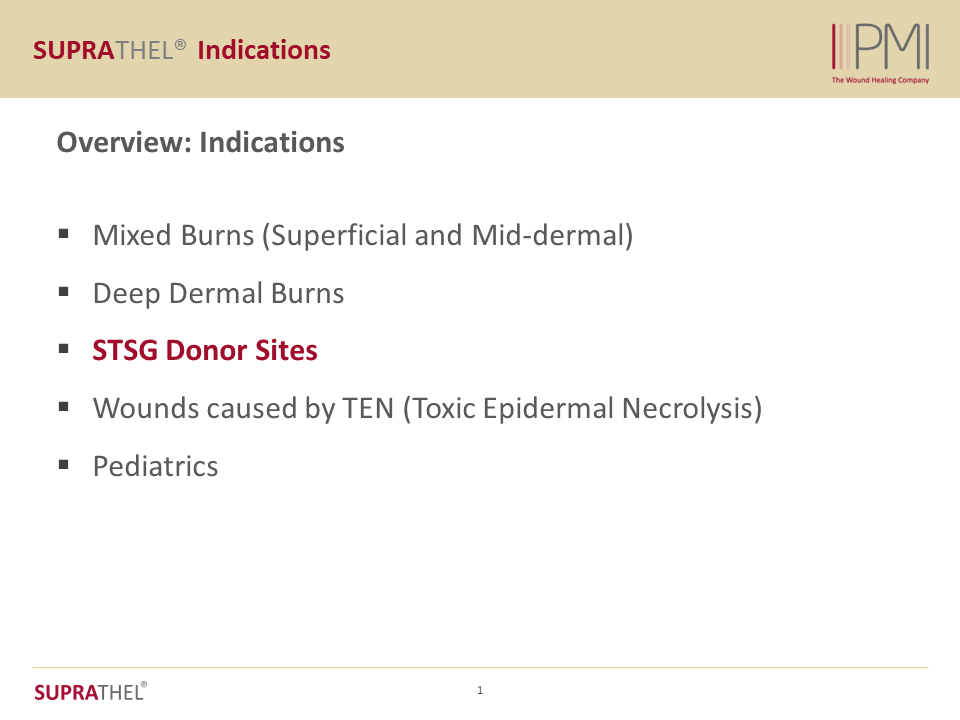
Task: Click the word Indications in the red title
Action: pyautogui.click(x=264, y=50)
